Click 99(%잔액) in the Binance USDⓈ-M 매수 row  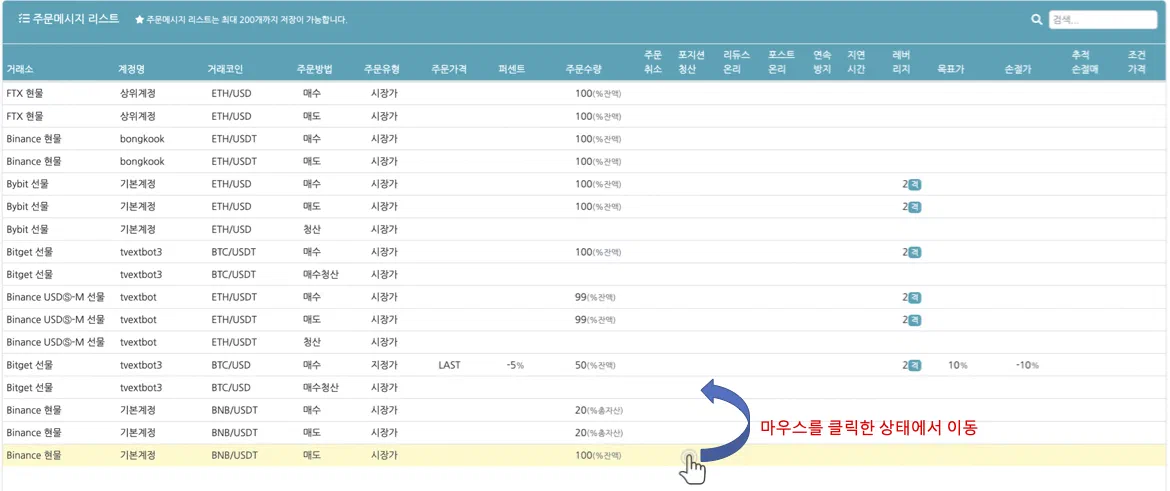point(595,298)
